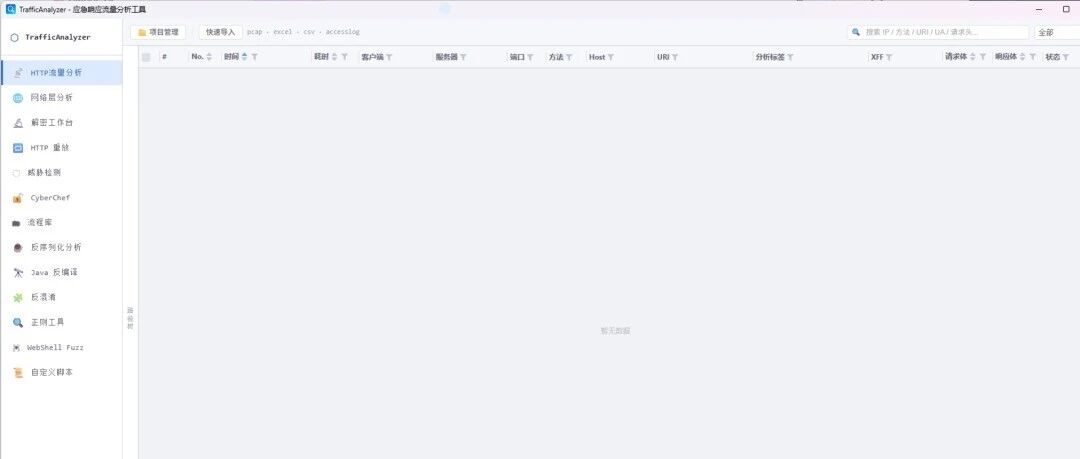Open the 威胁检测 section
The height and width of the screenshot is (459, 1080).
pyautogui.click(x=62, y=172)
